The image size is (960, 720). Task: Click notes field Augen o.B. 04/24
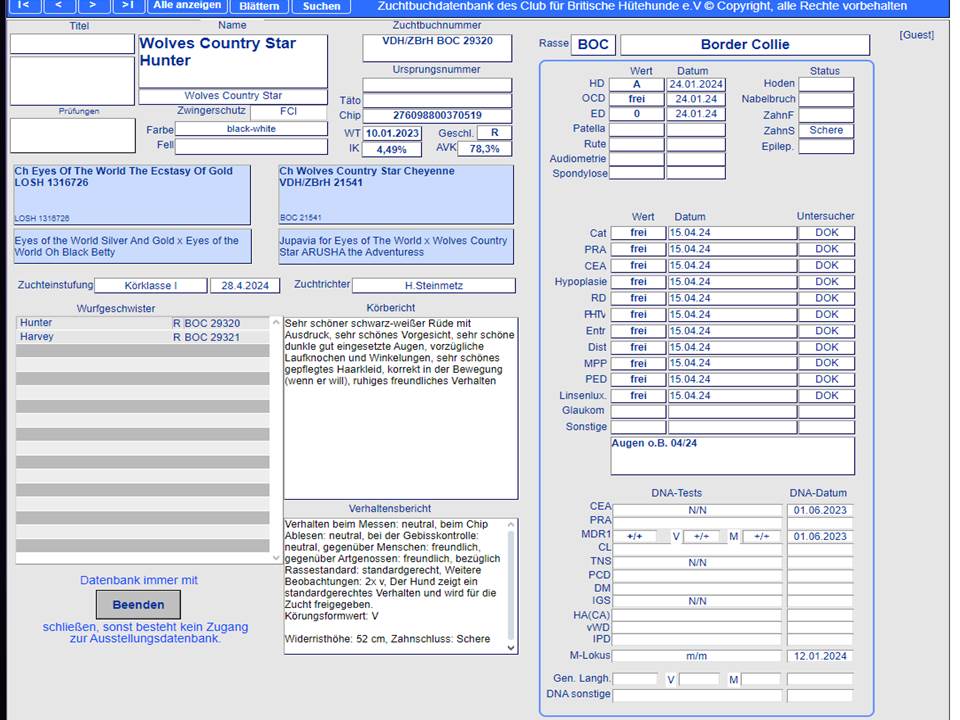(x=733, y=456)
